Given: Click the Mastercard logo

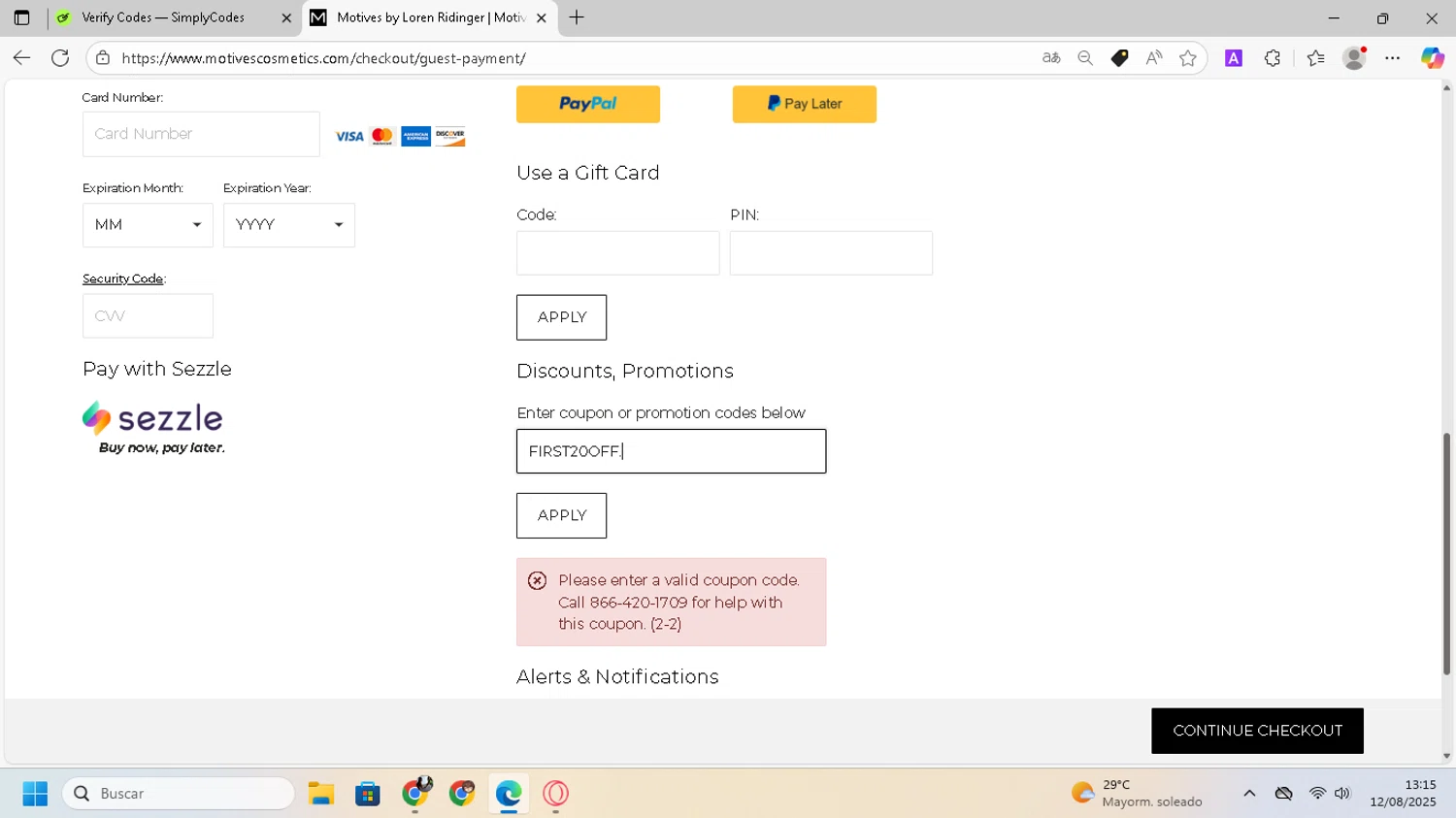Looking at the screenshot, I should (382, 137).
